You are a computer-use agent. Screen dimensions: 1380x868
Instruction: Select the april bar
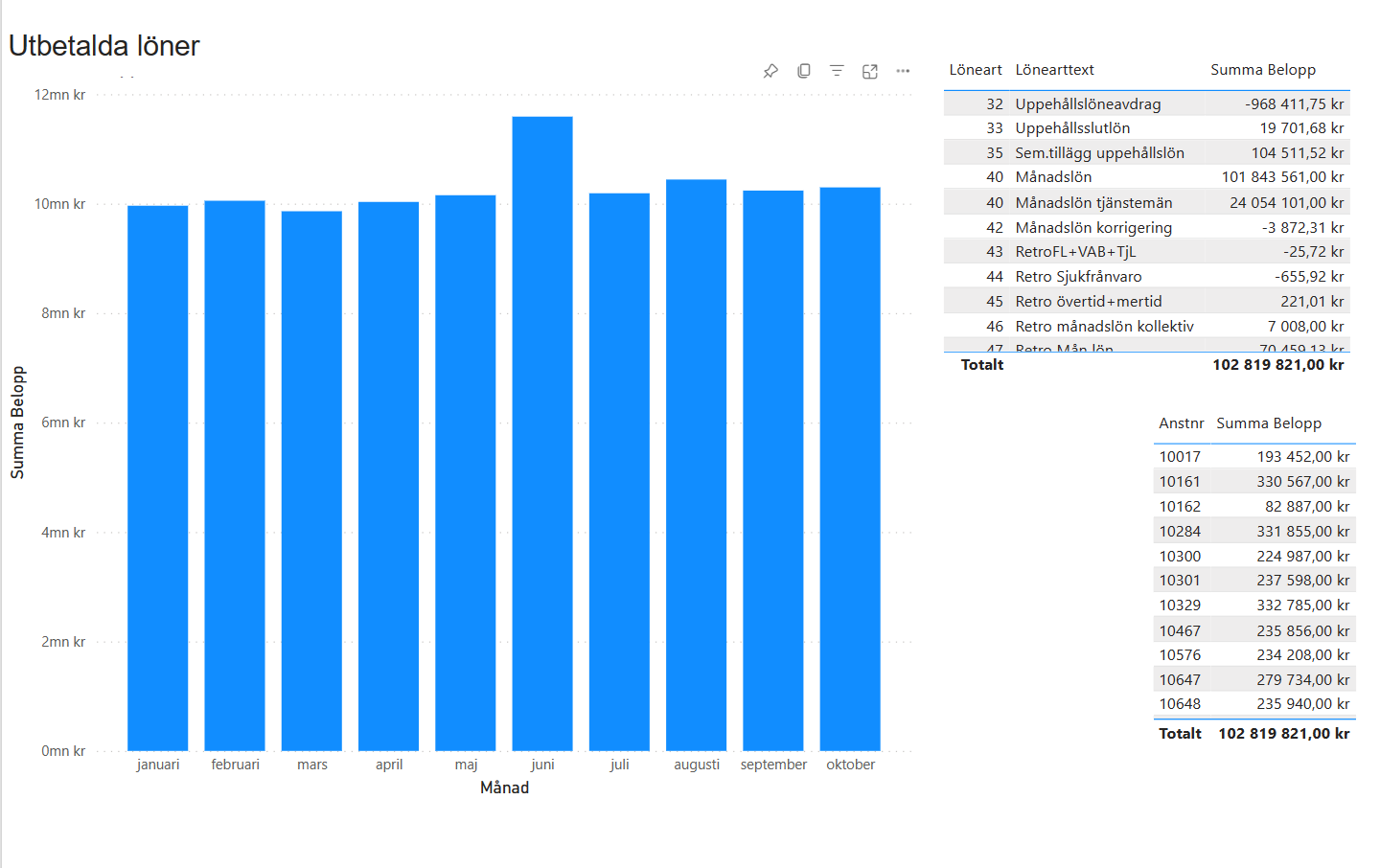pos(389,476)
